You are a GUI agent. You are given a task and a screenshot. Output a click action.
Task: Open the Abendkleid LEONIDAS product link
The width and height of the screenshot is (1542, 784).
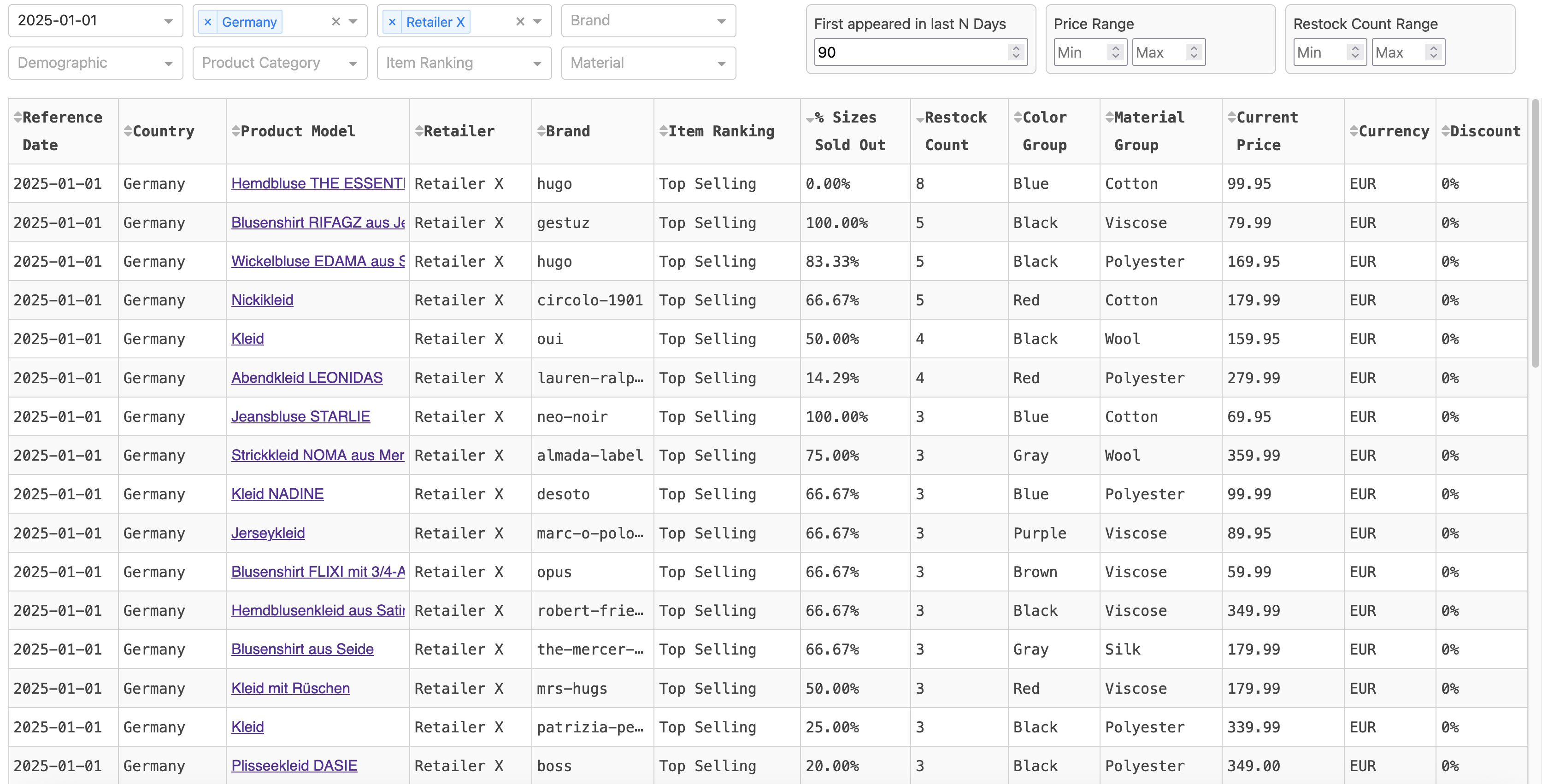[307, 378]
